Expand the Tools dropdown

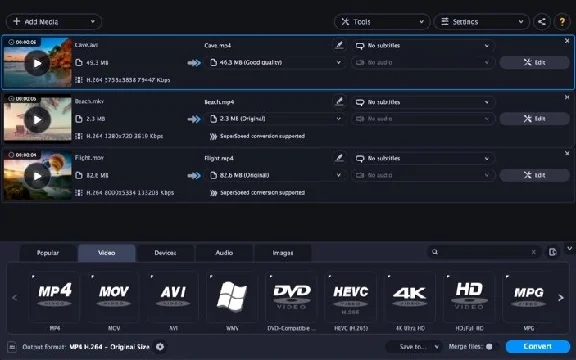[382, 22]
